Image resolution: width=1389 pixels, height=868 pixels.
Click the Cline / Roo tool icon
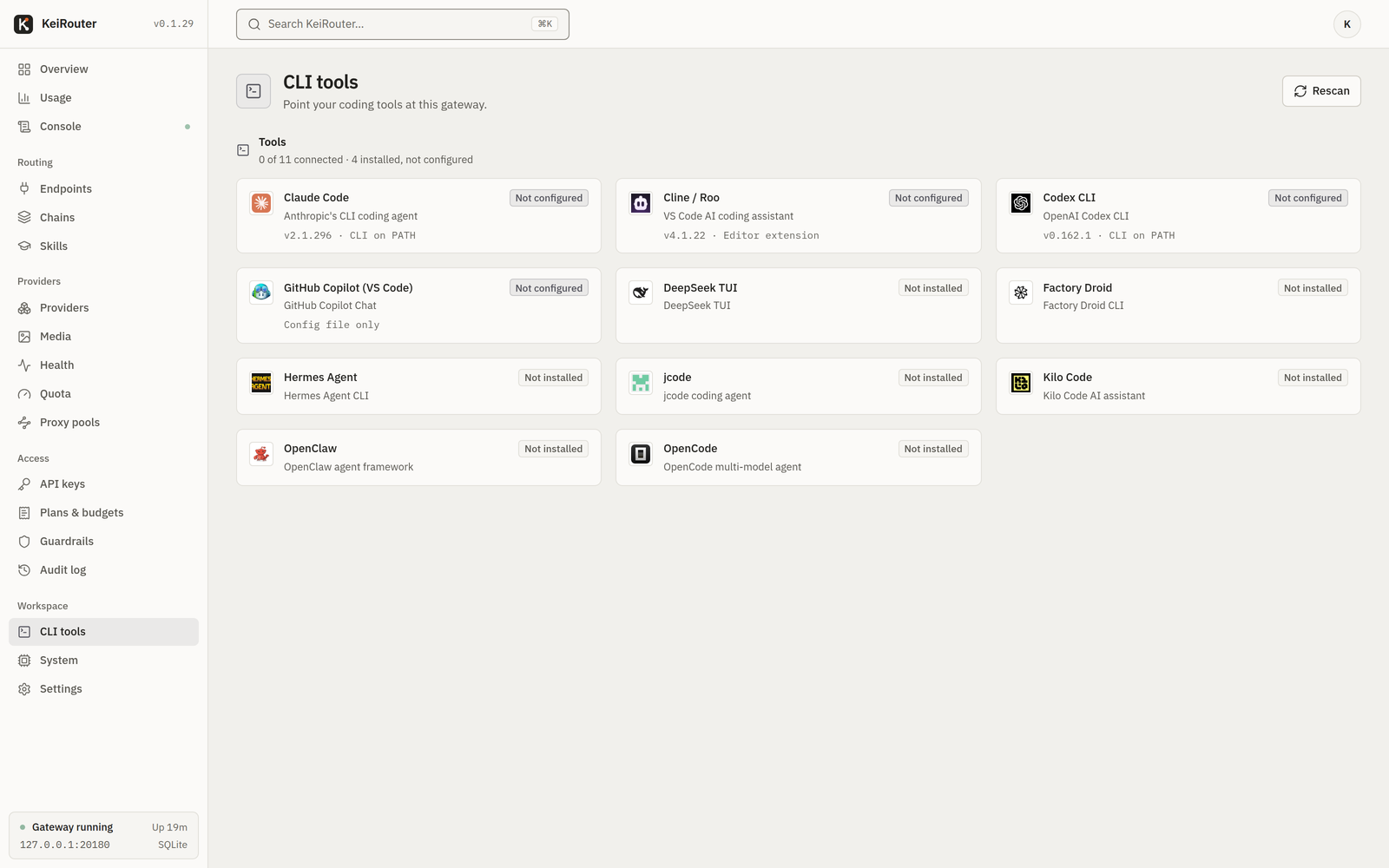[641, 203]
